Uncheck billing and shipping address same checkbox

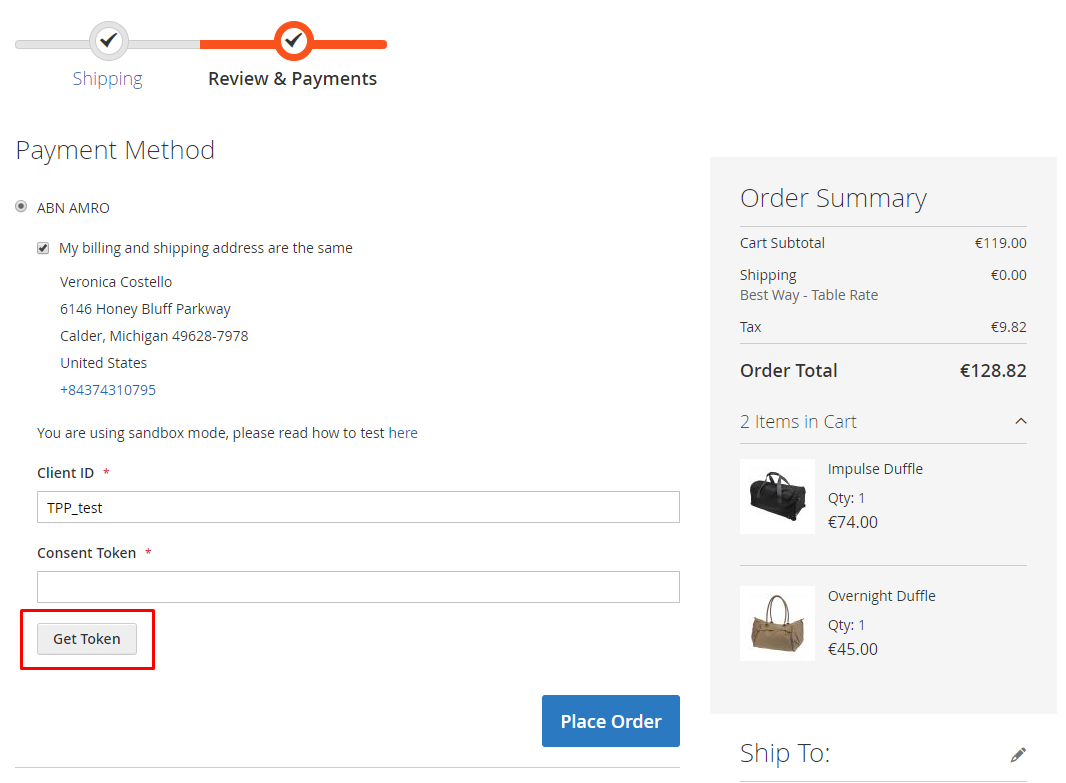coord(44,248)
